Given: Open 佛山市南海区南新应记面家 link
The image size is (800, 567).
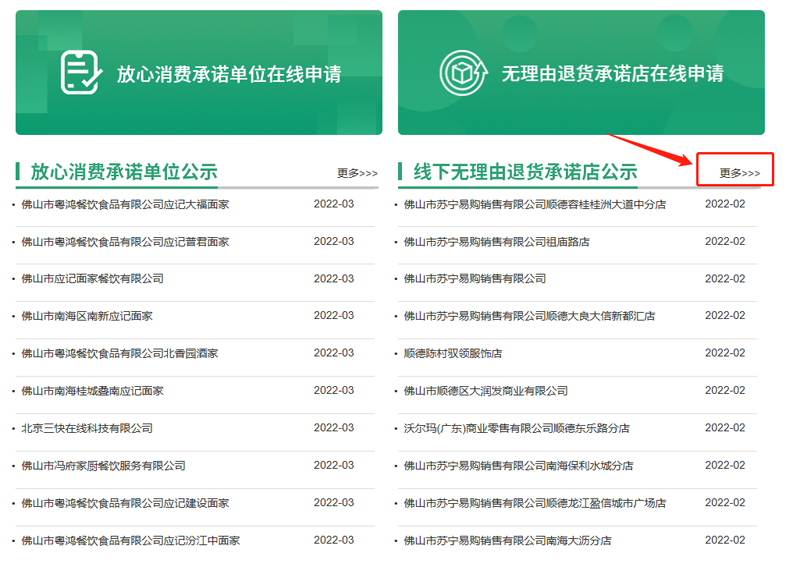Looking at the screenshot, I should (x=87, y=316).
